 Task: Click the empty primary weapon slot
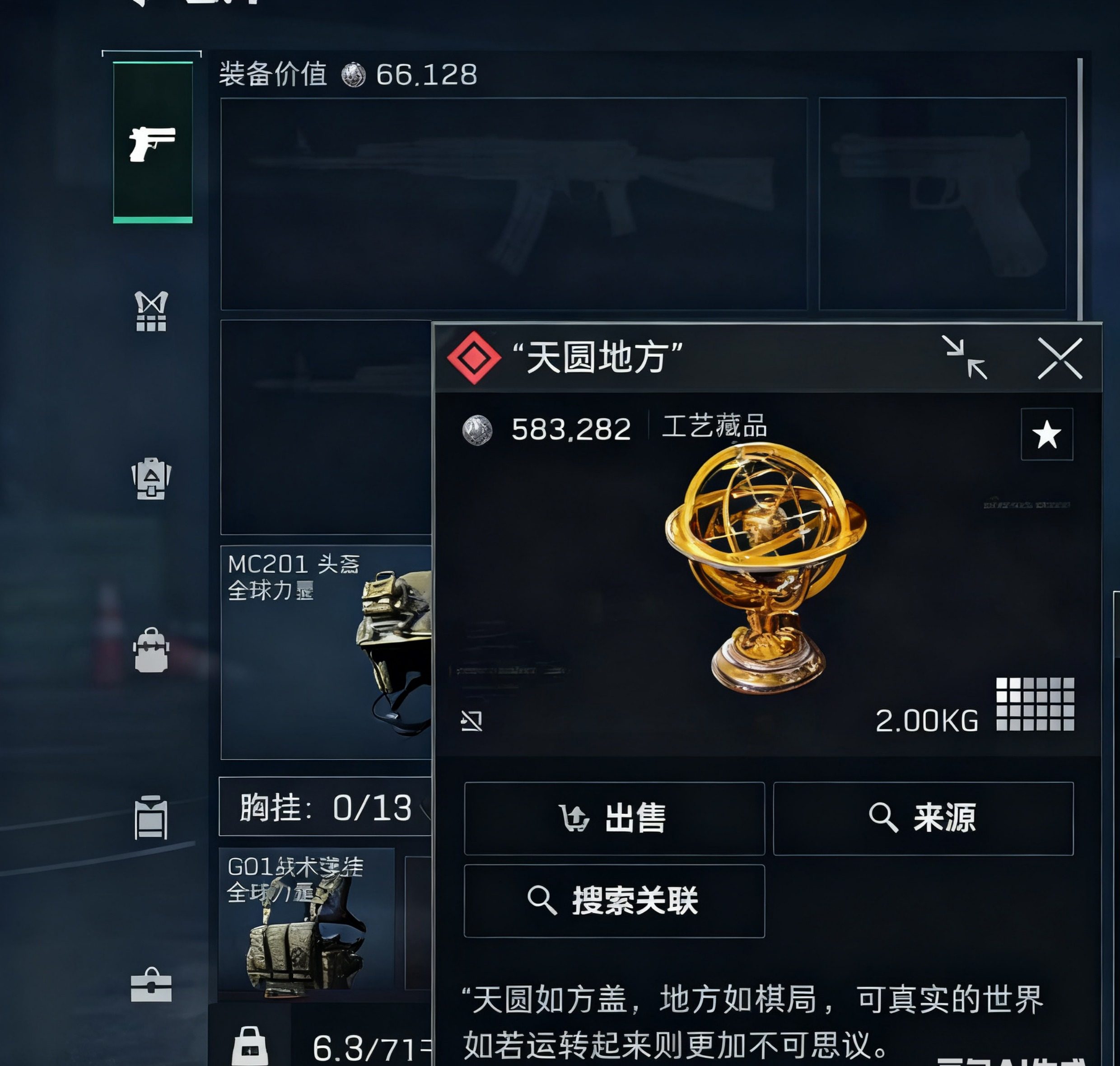[x=513, y=204]
